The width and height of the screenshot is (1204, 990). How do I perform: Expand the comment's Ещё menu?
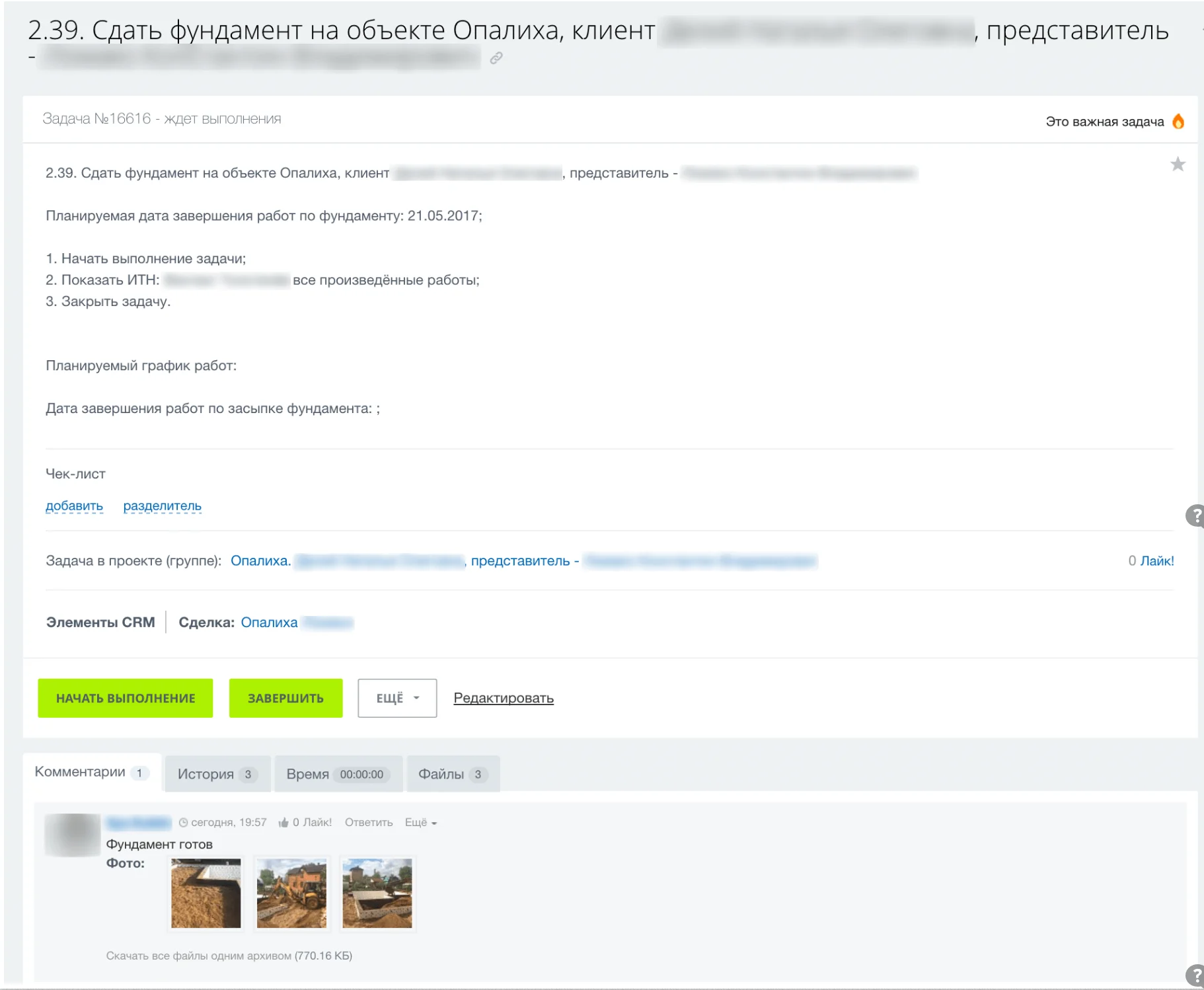[x=421, y=822]
